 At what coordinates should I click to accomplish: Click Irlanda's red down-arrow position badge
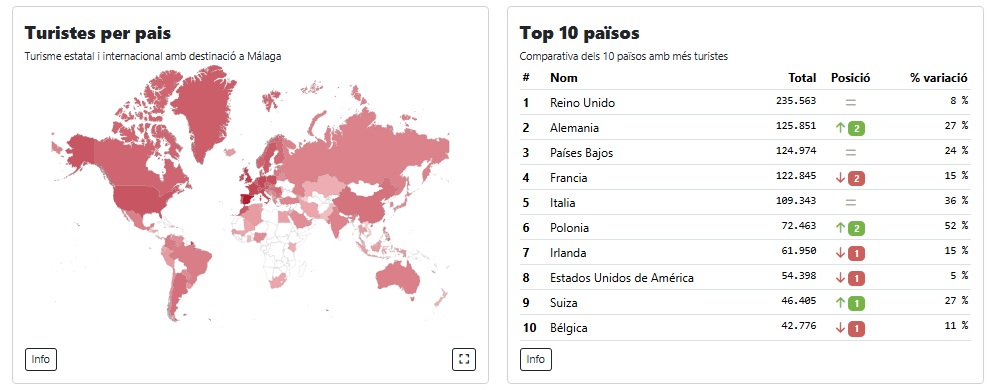pos(851,253)
